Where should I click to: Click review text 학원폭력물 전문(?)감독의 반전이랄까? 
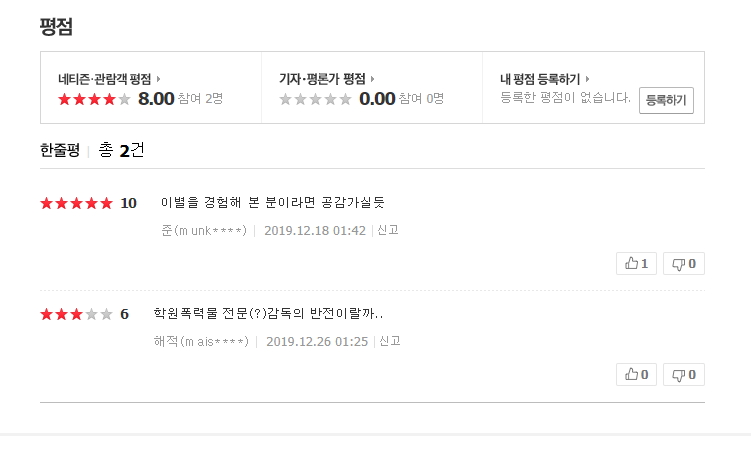click(x=268, y=314)
